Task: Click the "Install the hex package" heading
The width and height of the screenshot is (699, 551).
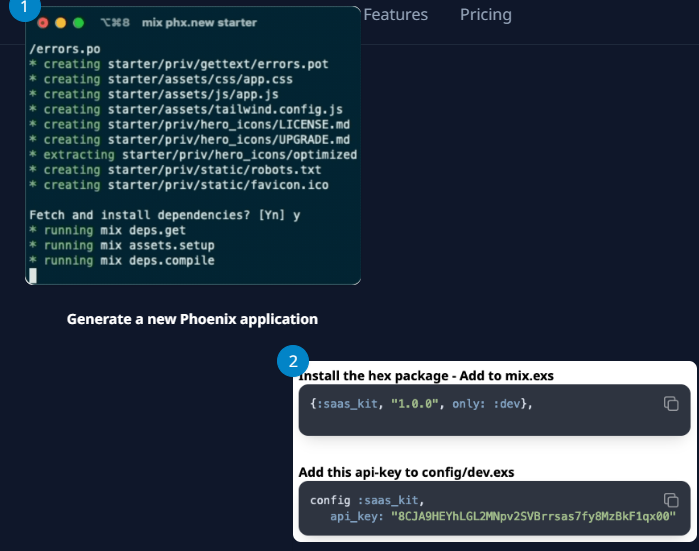Action: (x=426, y=375)
